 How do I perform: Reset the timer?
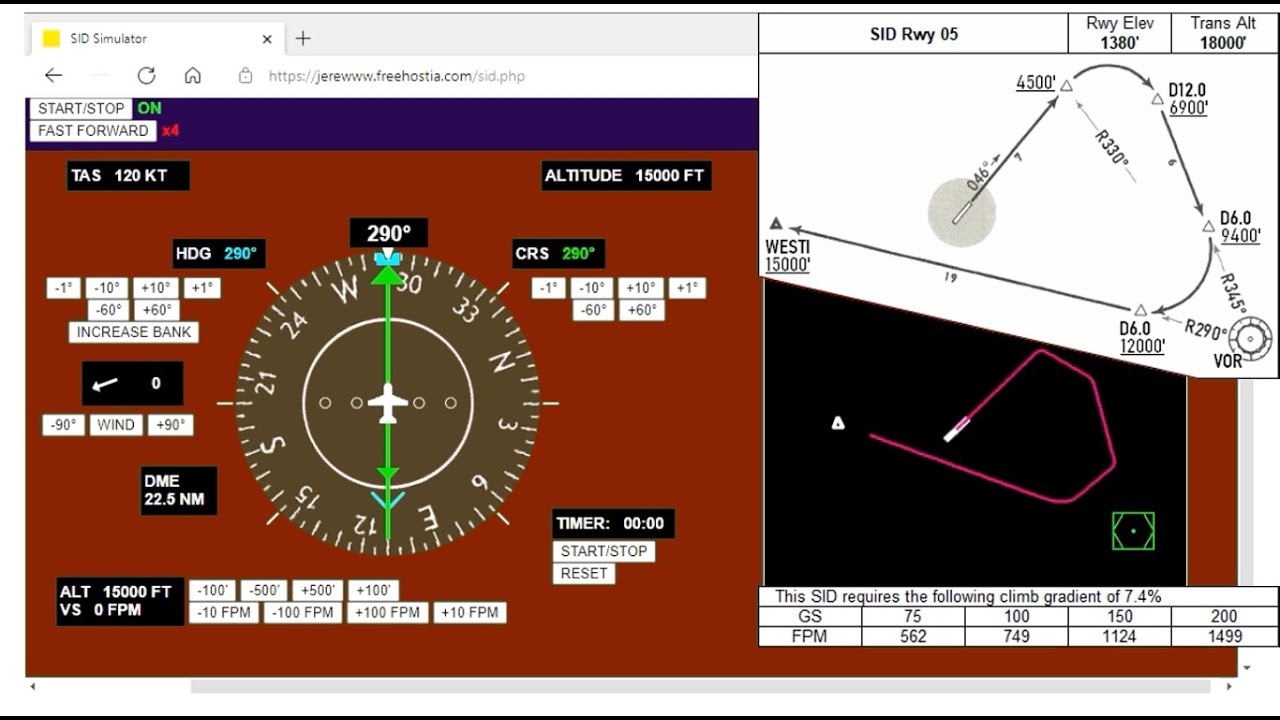584,574
